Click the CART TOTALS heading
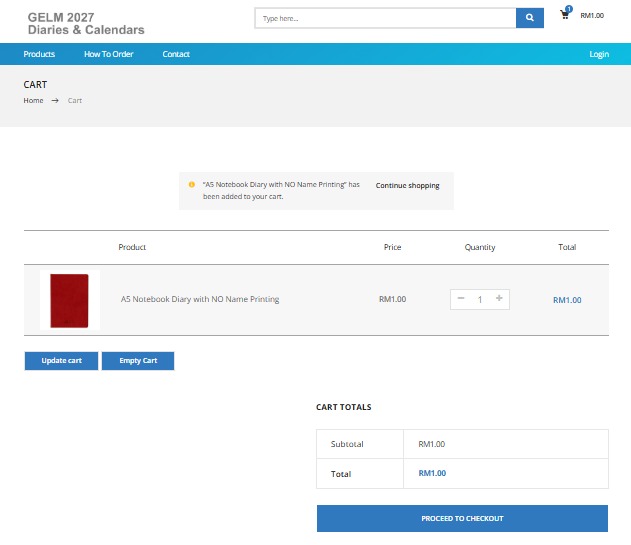Screen dimensions: 631x545 [x=344, y=407]
